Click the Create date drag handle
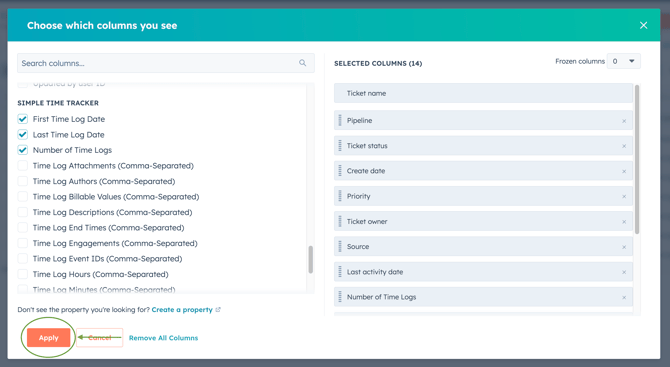The width and height of the screenshot is (670, 367). pos(340,171)
